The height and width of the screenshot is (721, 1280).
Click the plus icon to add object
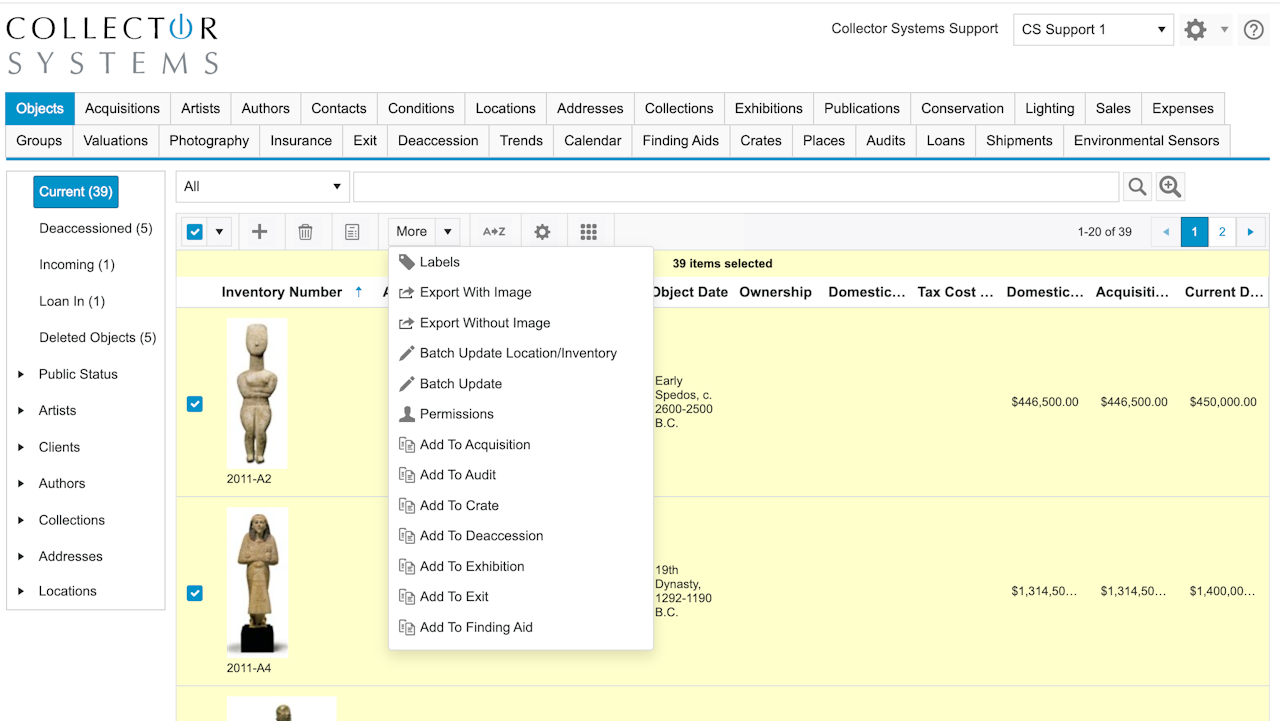pyautogui.click(x=259, y=232)
